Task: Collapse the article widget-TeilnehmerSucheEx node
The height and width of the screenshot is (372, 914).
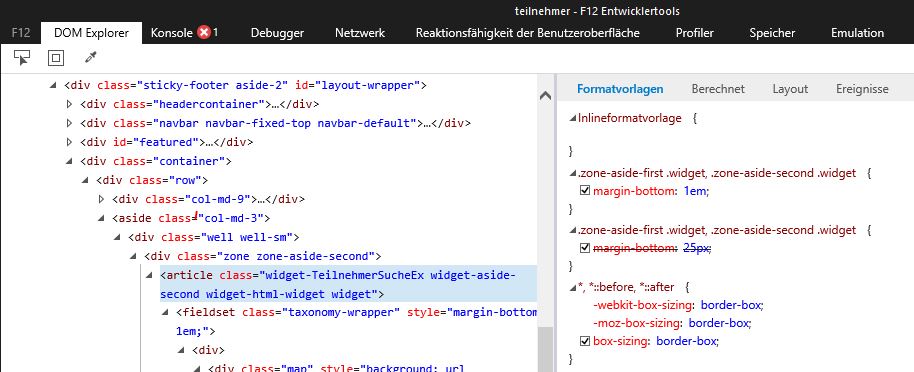Action: tap(149, 275)
